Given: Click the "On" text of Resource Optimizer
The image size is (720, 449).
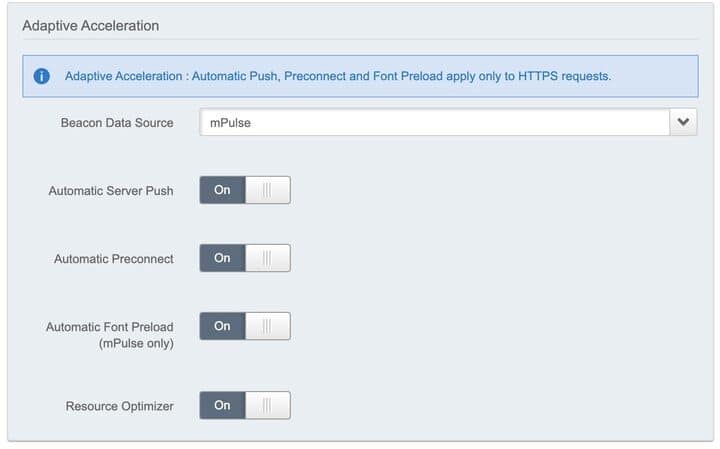Looking at the screenshot, I should click(222, 405).
